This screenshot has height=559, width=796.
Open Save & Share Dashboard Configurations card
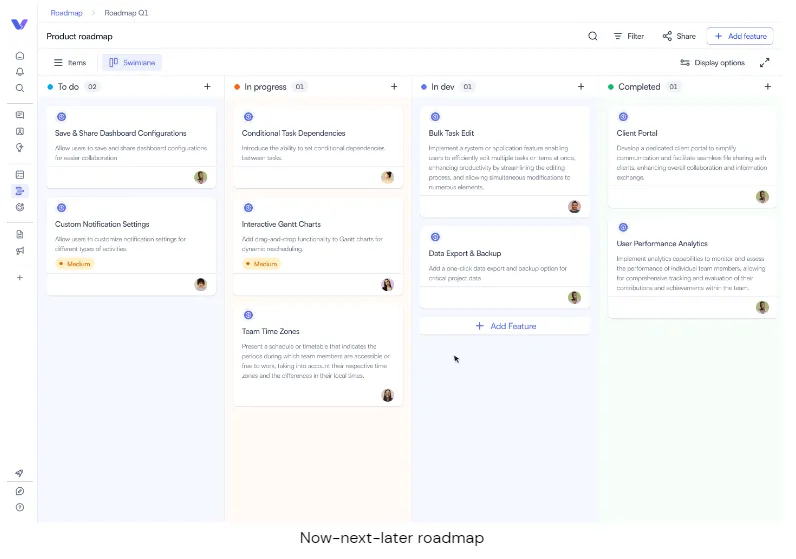click(x=121, y=133)
